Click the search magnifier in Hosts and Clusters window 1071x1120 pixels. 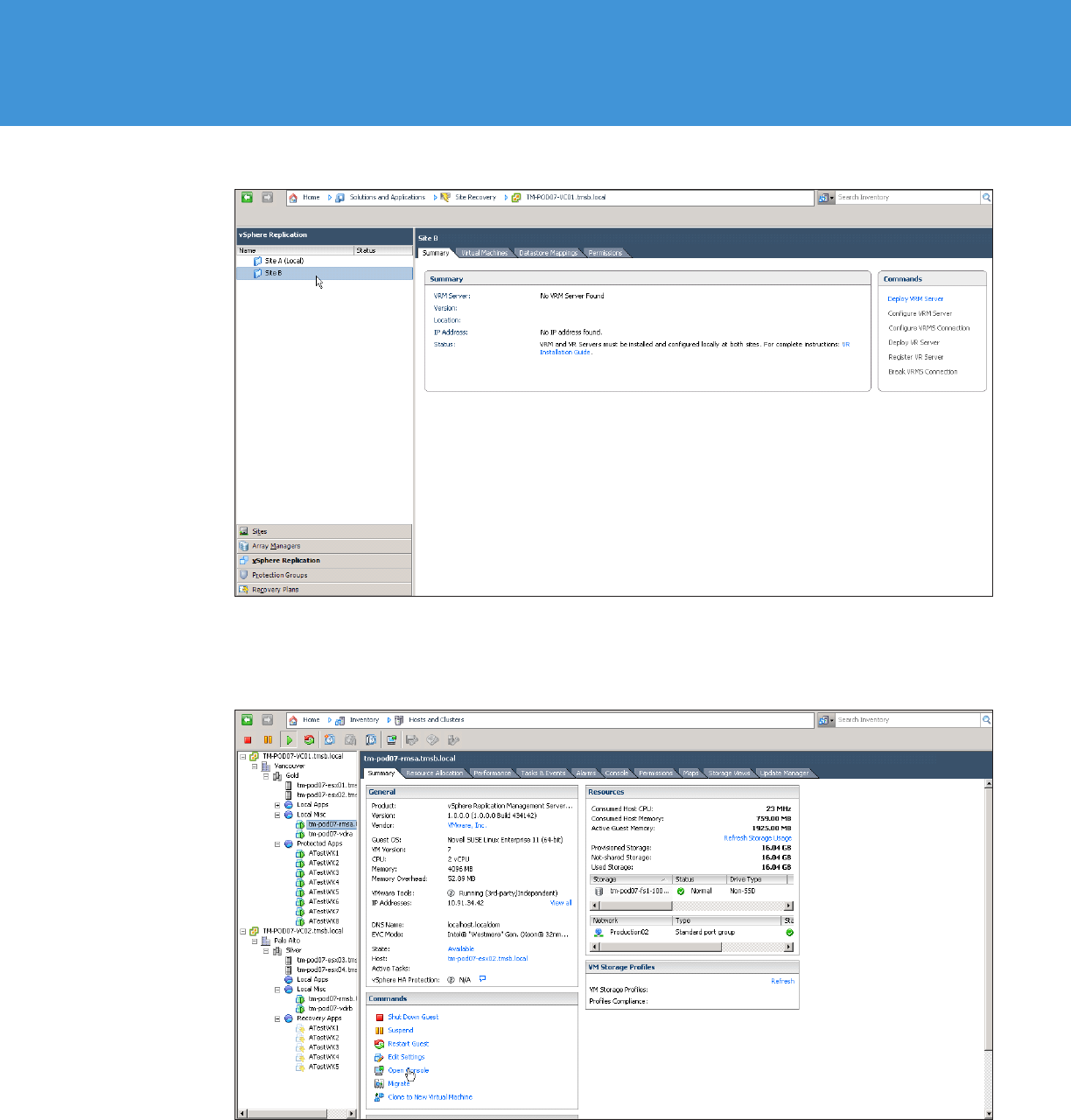point(986,720)
